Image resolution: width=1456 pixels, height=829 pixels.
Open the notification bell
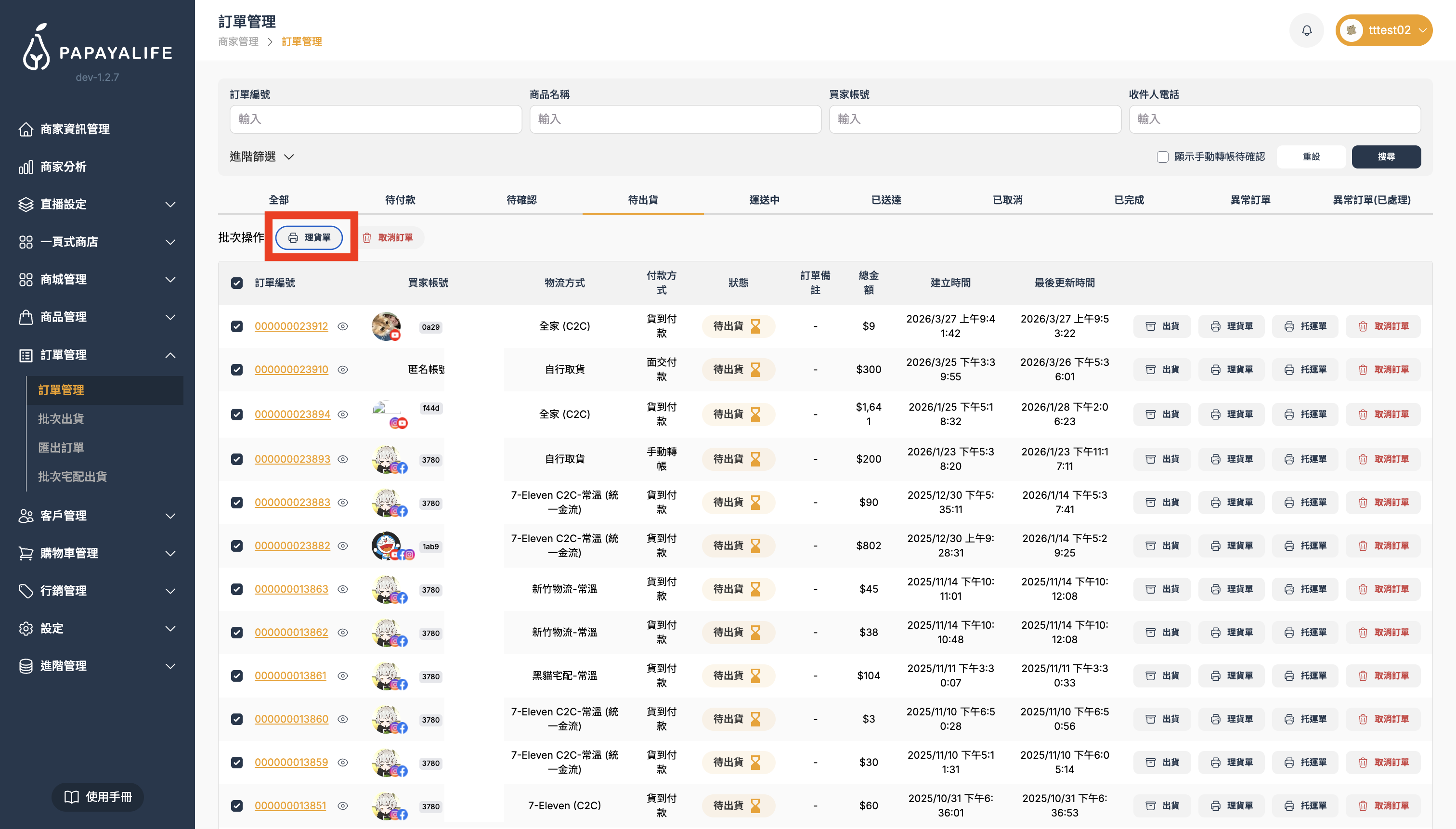click(1306, 30)
